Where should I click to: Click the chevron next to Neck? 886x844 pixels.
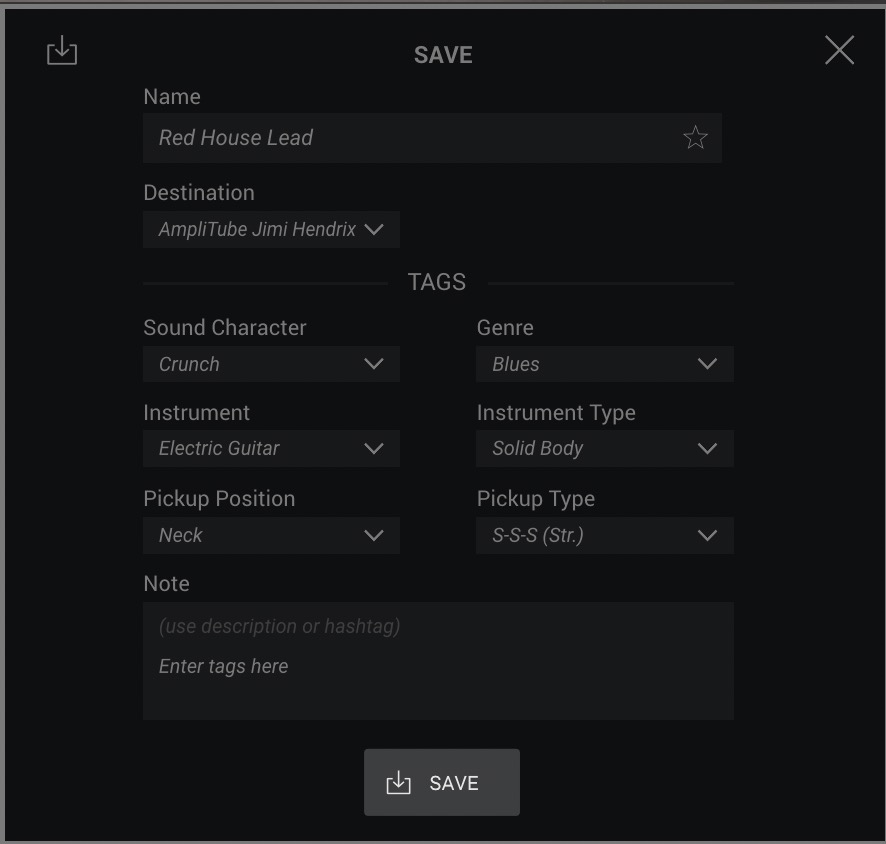point(374,535)
